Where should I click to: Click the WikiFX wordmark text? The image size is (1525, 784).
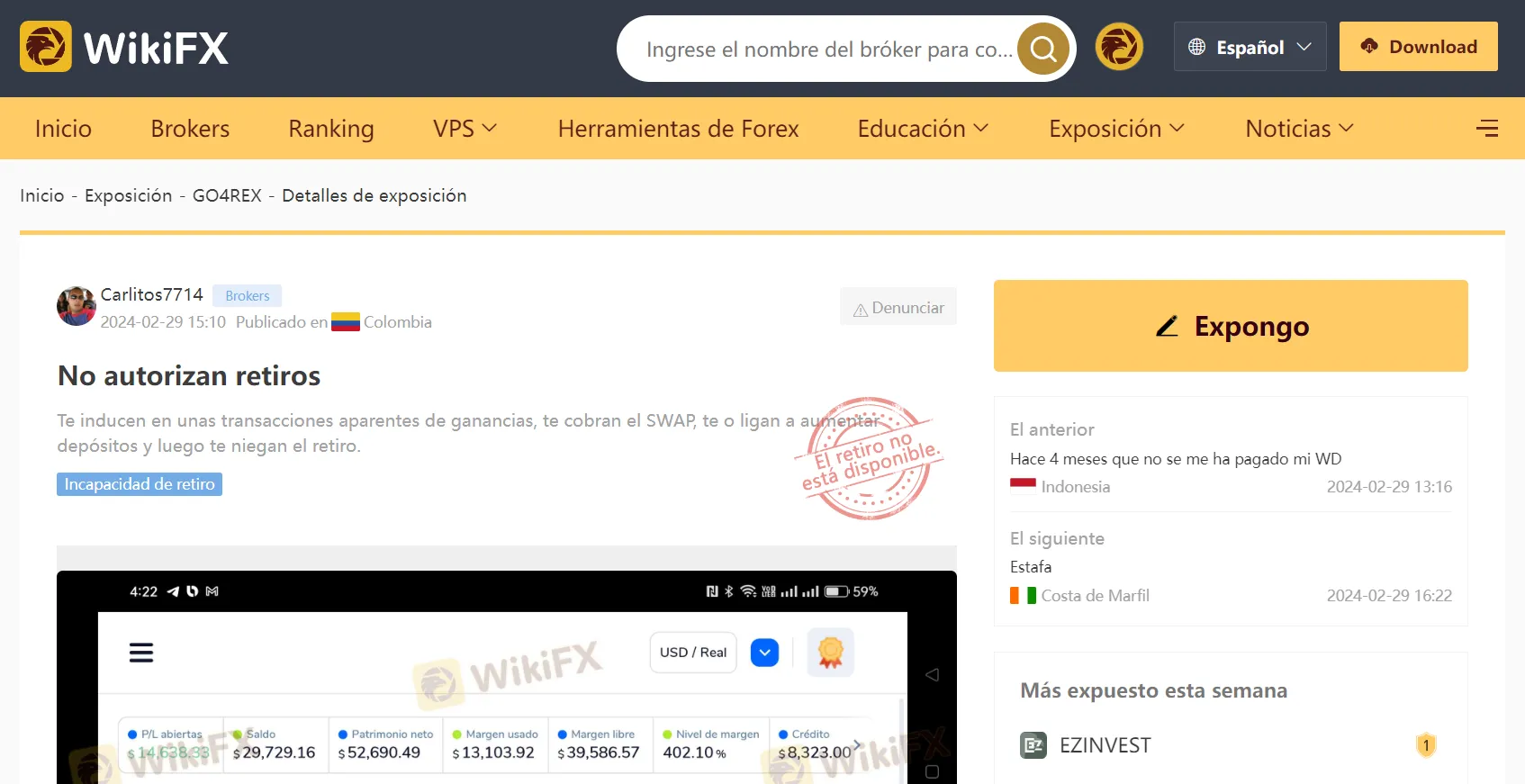pos(156,48)
